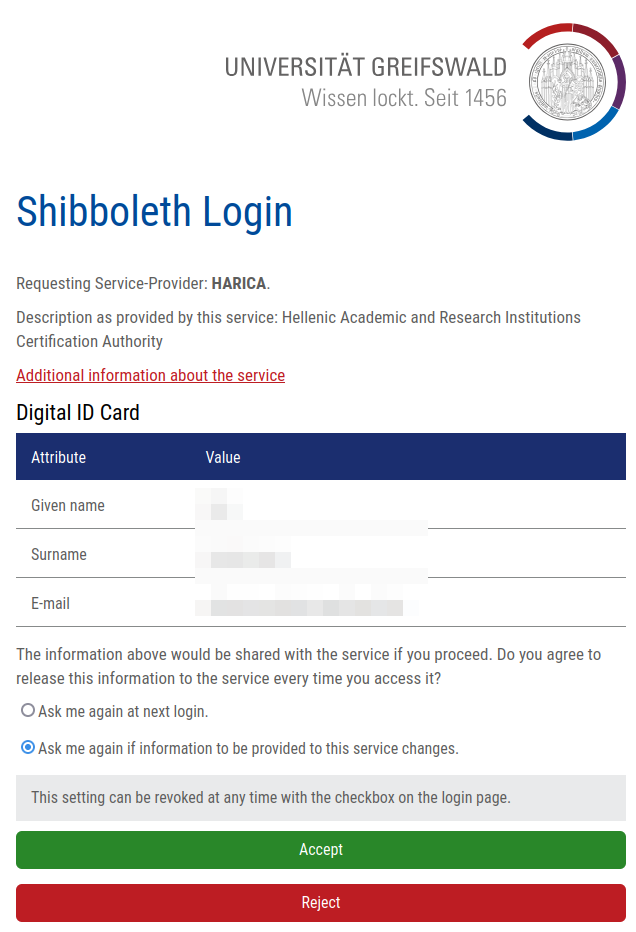Click the Digital ID Card heading
Image resolution: width=636 pixels, height=932 pixels.
78,412
